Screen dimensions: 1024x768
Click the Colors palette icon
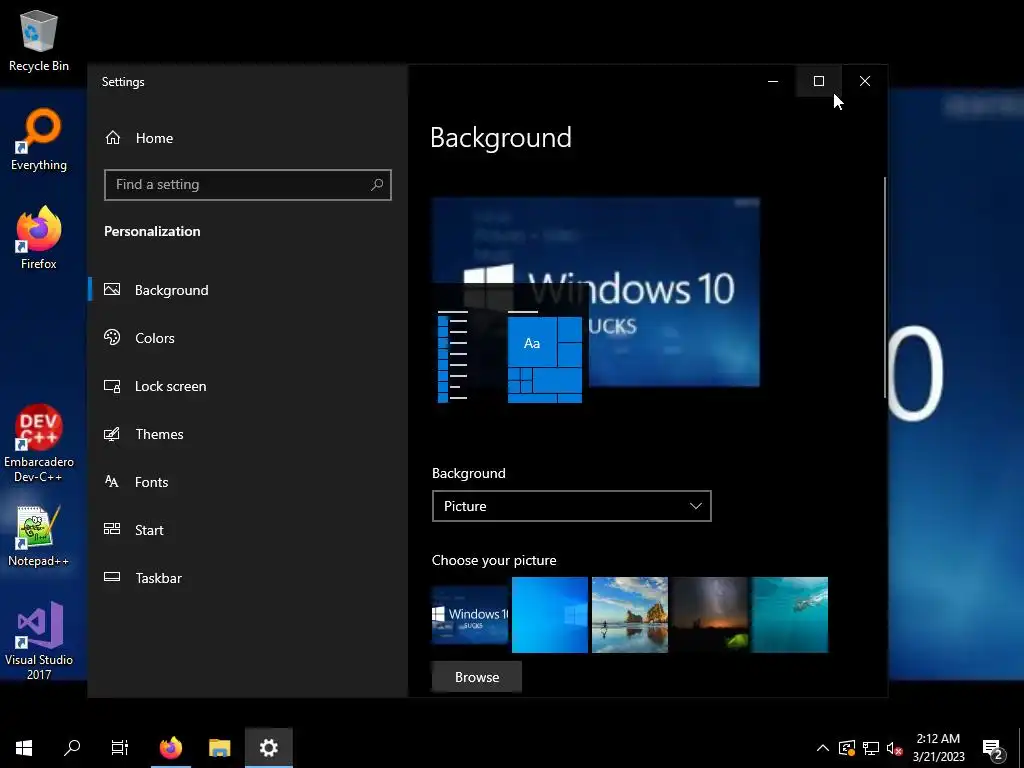(x=112, y=338)
